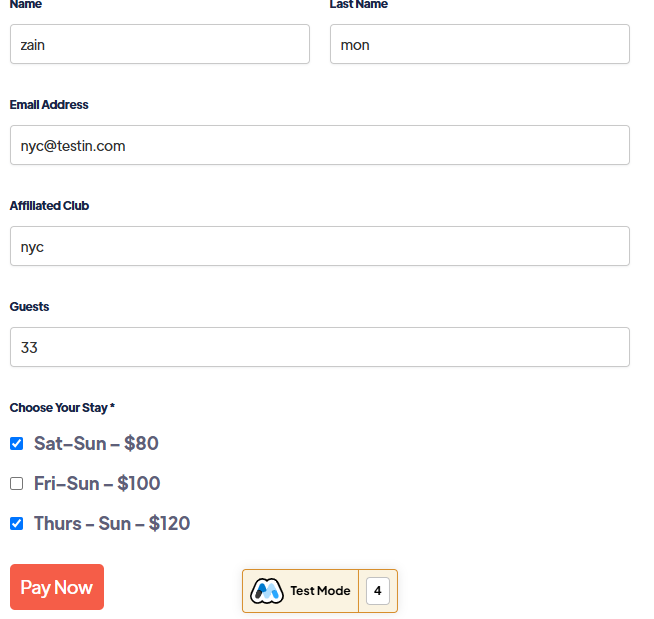654x619 pixels.
Task: Click the 'Fri–Sun – $100' option text
Action: tap(97, 483)
